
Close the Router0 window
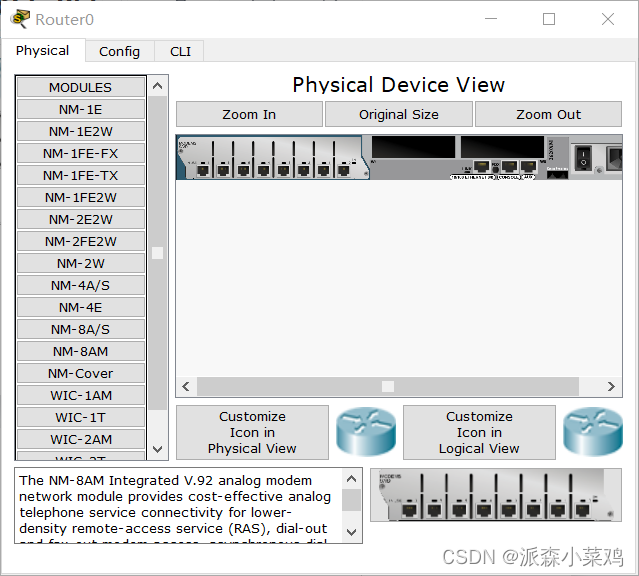click(608, 19)
